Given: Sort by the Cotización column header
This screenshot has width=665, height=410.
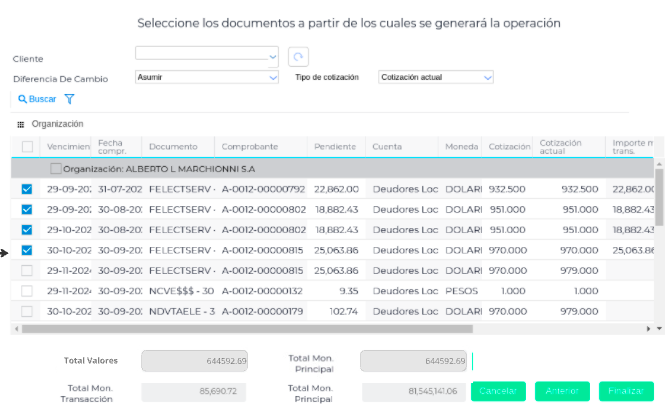Looking at the screenshot, I should click(509, 147).
